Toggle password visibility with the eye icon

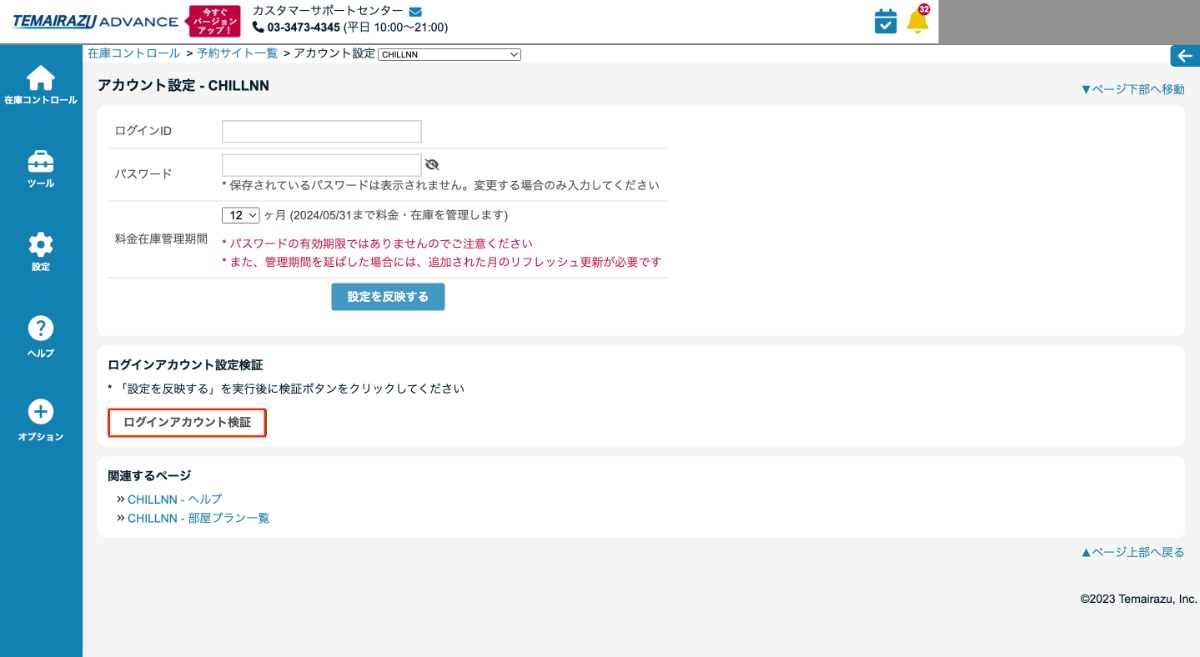pos(431,164)
